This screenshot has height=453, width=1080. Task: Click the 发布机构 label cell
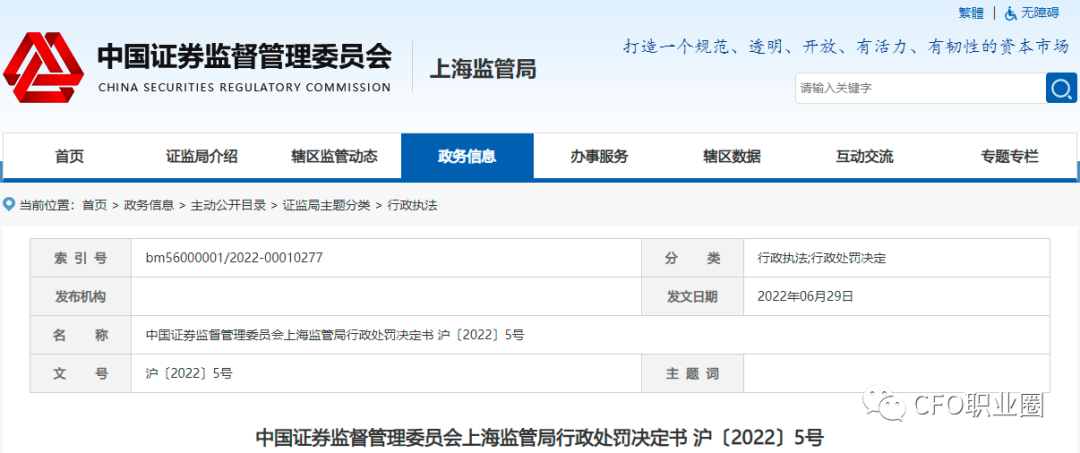81,297
